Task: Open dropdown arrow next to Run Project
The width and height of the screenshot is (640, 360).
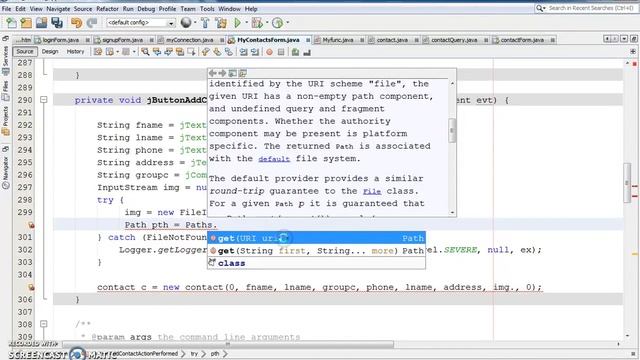Action: pos(247,23)
